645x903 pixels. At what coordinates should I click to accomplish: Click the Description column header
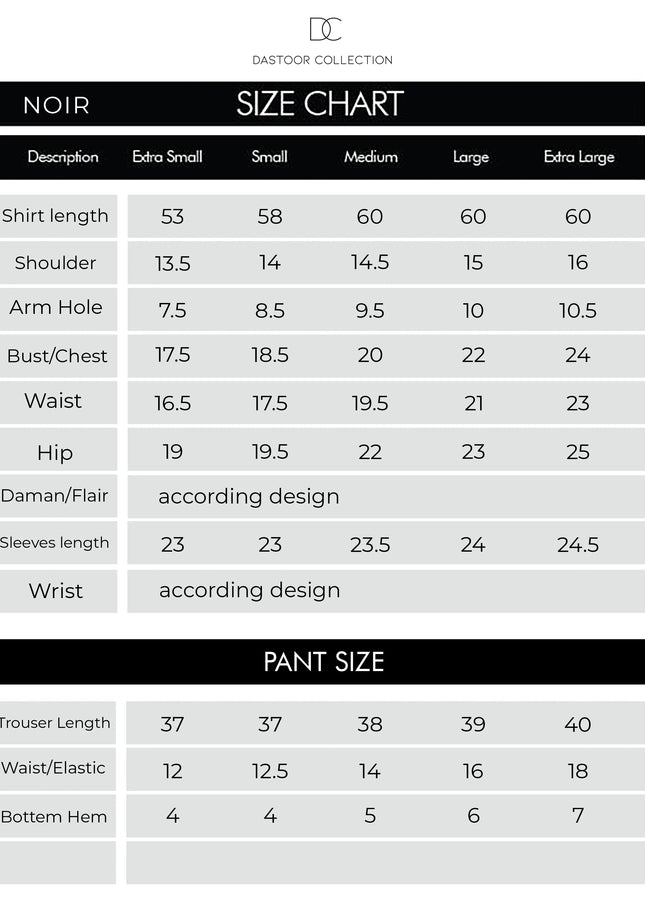point(63,157)
